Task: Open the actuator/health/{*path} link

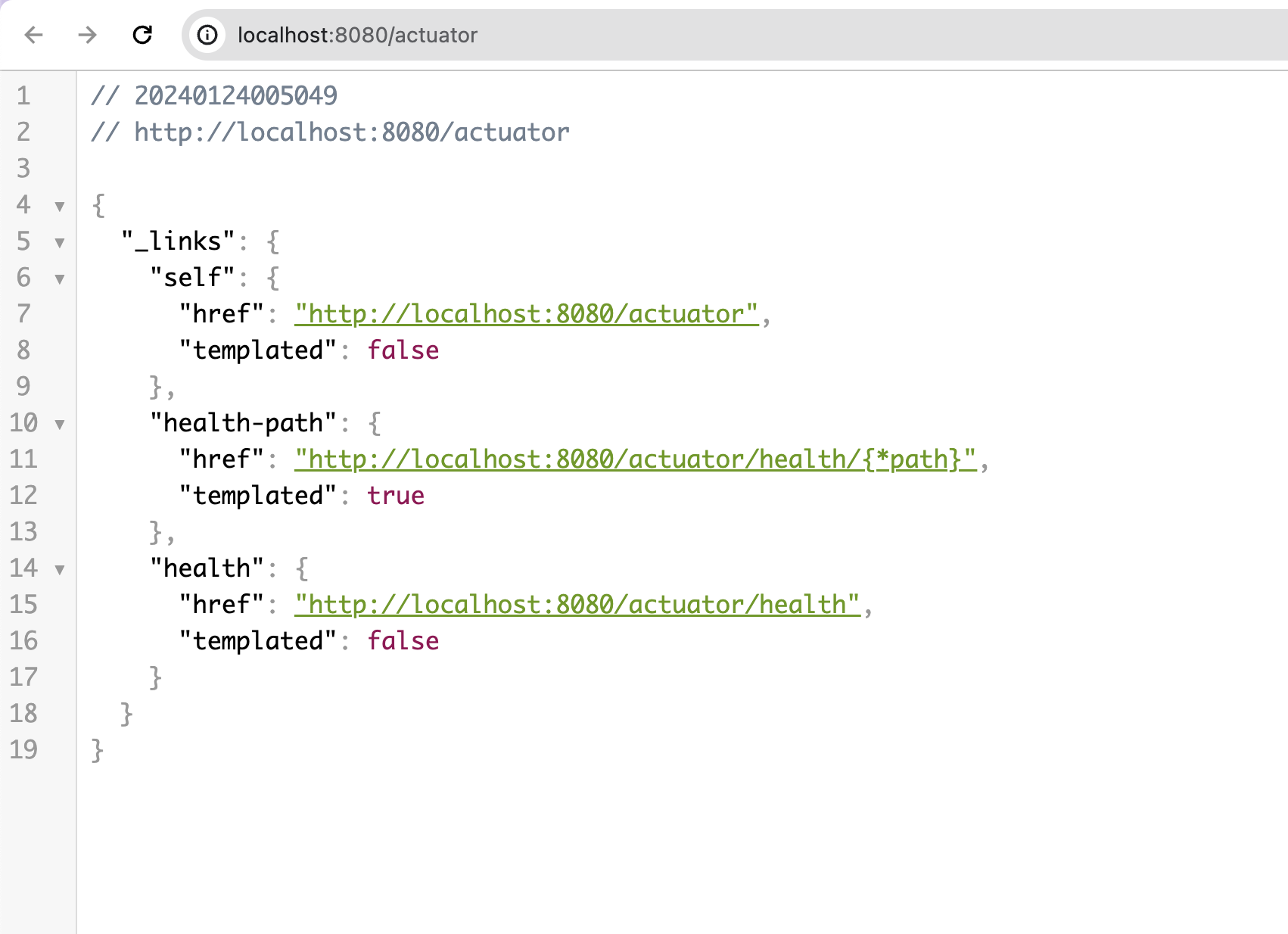Action: [x=635, y=459]
